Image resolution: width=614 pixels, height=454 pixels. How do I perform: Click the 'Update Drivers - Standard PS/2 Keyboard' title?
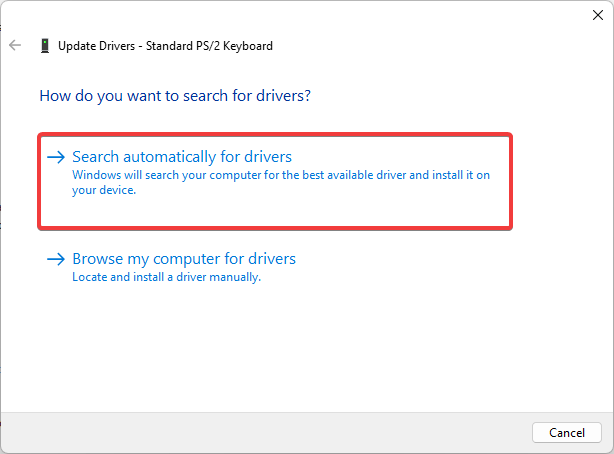click(x=165, y=46)
